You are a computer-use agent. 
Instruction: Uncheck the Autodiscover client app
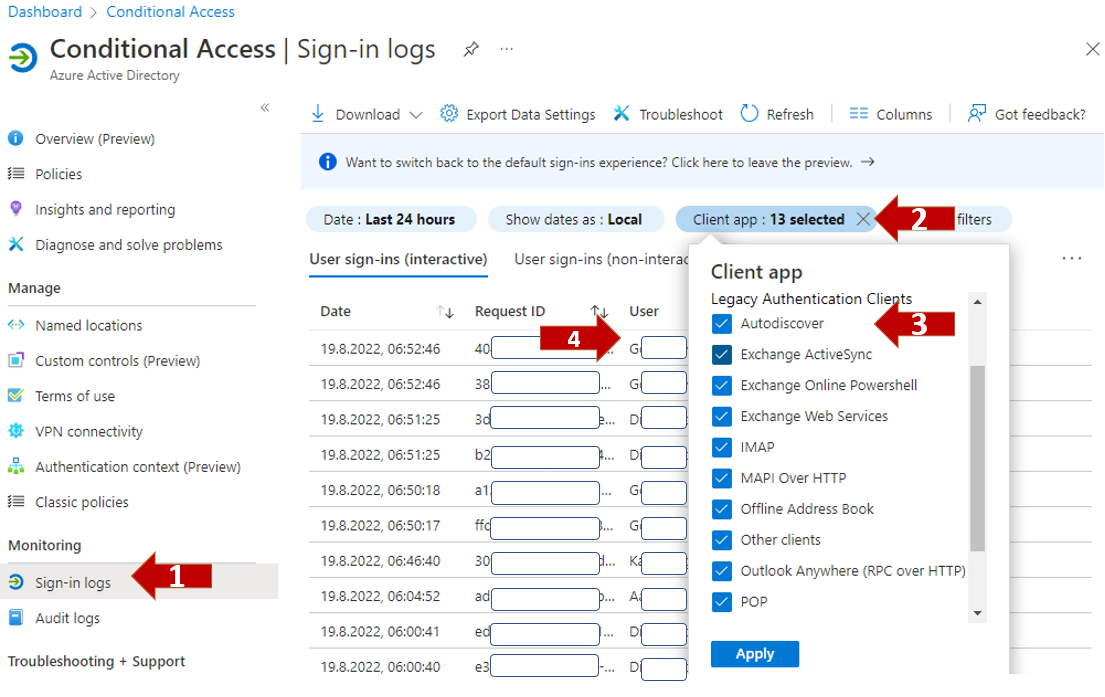click(722, 323)
